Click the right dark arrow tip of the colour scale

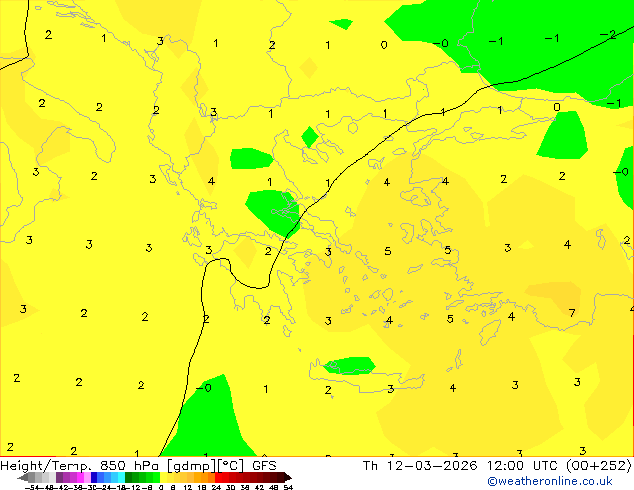tap(289, 478)
